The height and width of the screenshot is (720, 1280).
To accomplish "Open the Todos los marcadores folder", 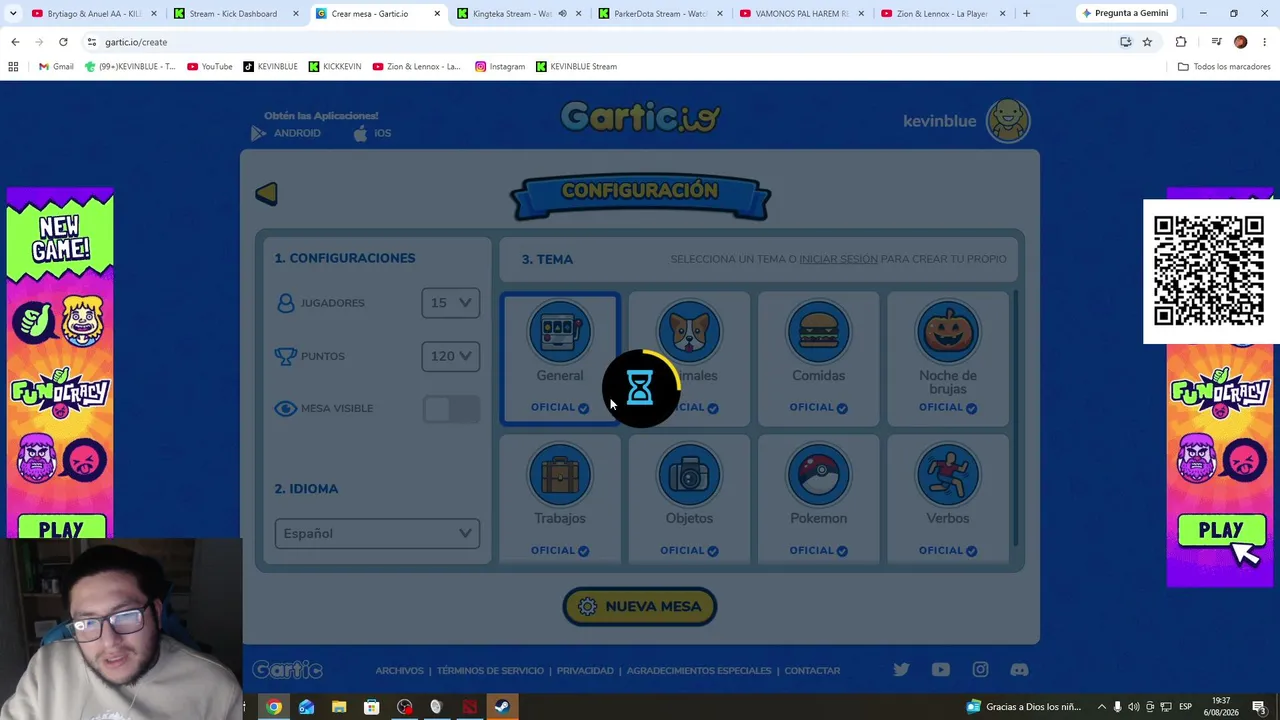I will coord(1224,67).
